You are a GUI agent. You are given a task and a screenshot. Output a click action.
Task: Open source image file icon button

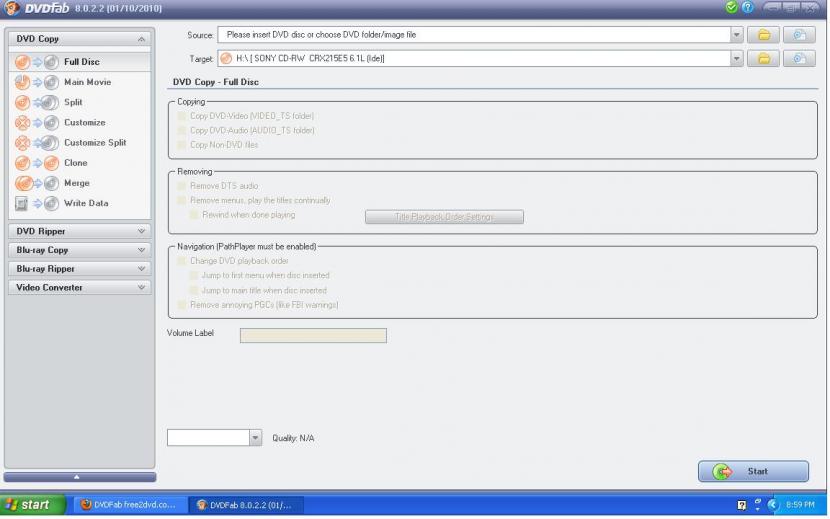pos(801,35)
